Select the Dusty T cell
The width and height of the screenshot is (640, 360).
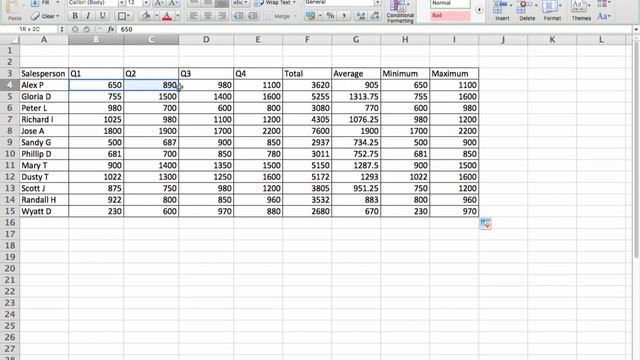(44, 177)
